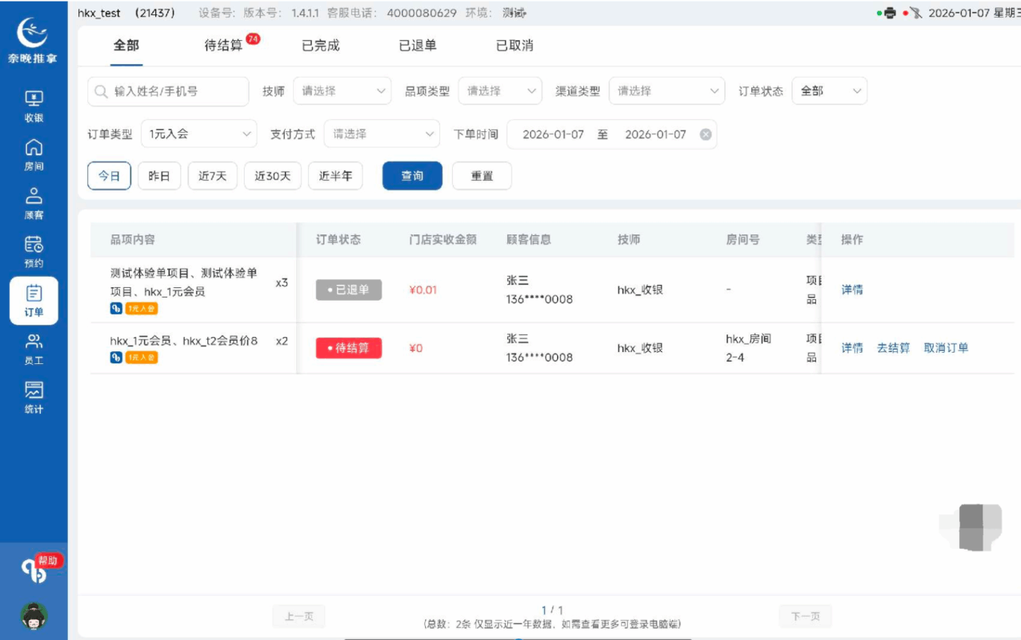Switch date range to 昨日
This screenshot has width=1021, height=640.
tap(159, 175)
